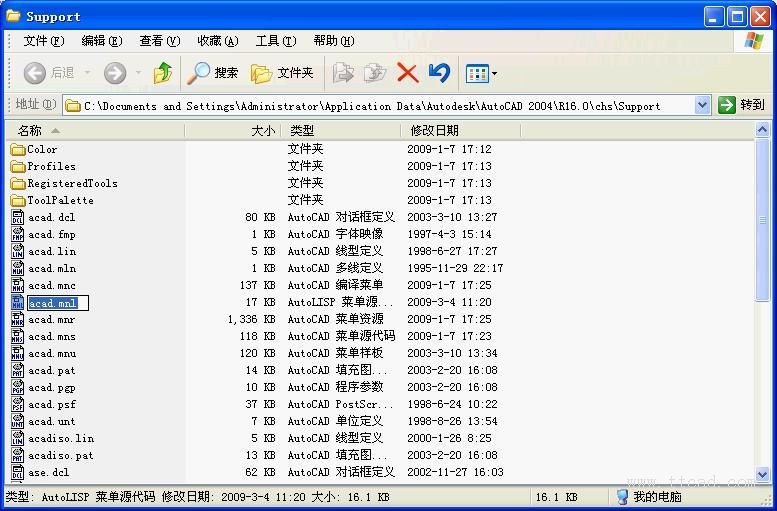Select the acad.mnu file icon
The image size is (777, 511).
click(x=17, y=353)
